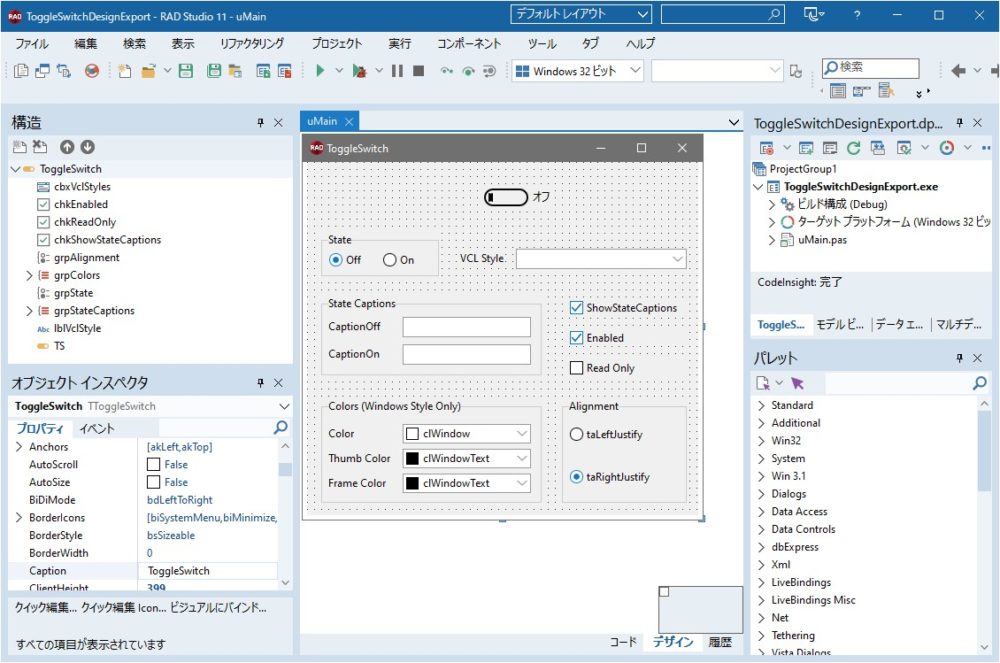Viewport: 1000px width, 663px height.
Task: Open the VCL Style combo box
Action: click(600, 259)
